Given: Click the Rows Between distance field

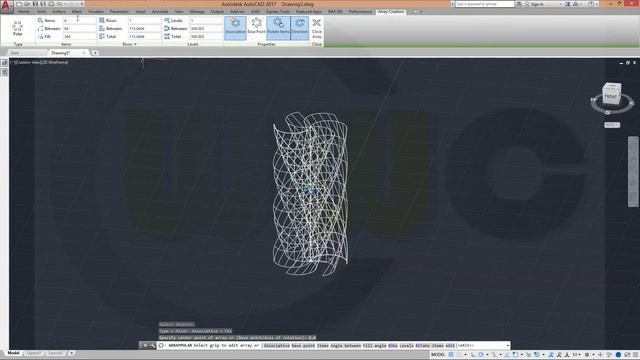Looking at the screenshot, I should click(x=144, y=29).
